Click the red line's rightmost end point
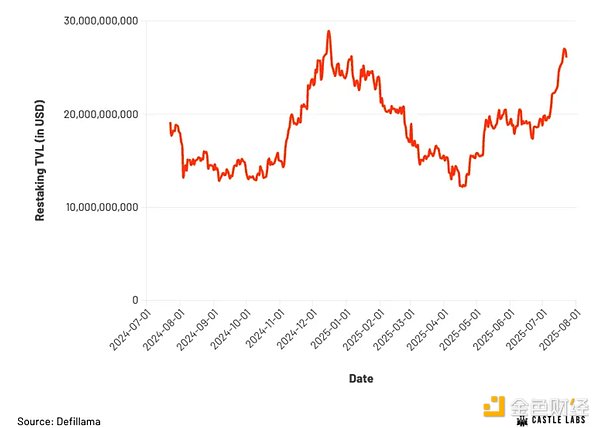Viewport: 600px width, 428px height. pos(567,54)
